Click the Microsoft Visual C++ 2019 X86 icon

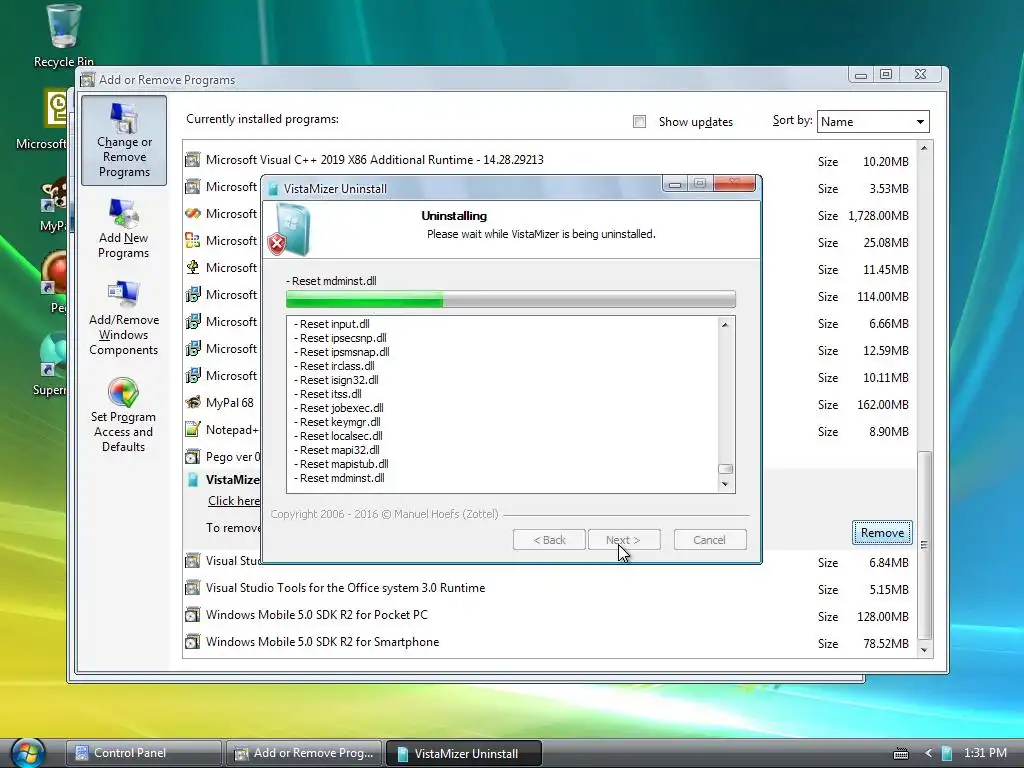pos(193,159)
